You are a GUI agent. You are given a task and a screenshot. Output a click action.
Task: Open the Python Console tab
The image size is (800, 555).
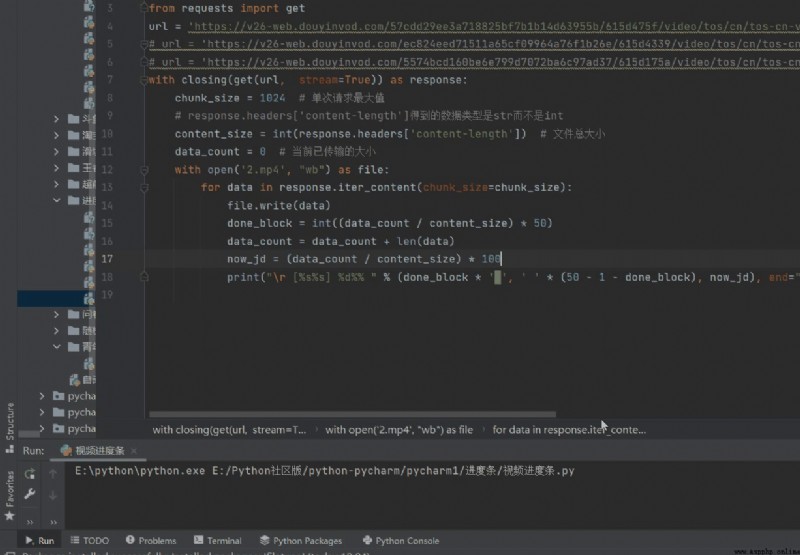pos(401,540)
